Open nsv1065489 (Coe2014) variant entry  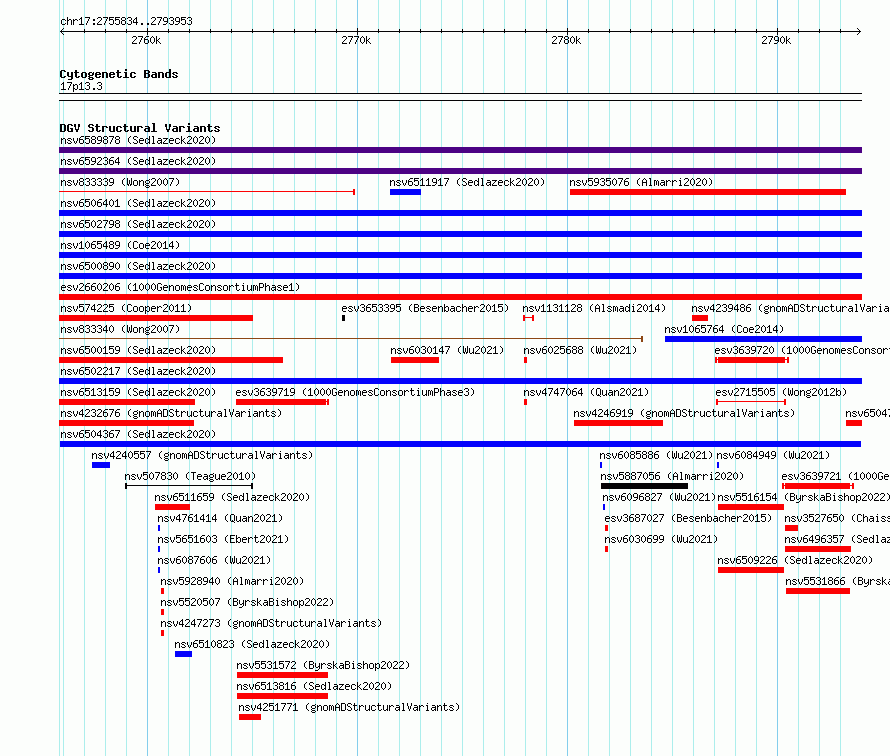pos(120,245)
